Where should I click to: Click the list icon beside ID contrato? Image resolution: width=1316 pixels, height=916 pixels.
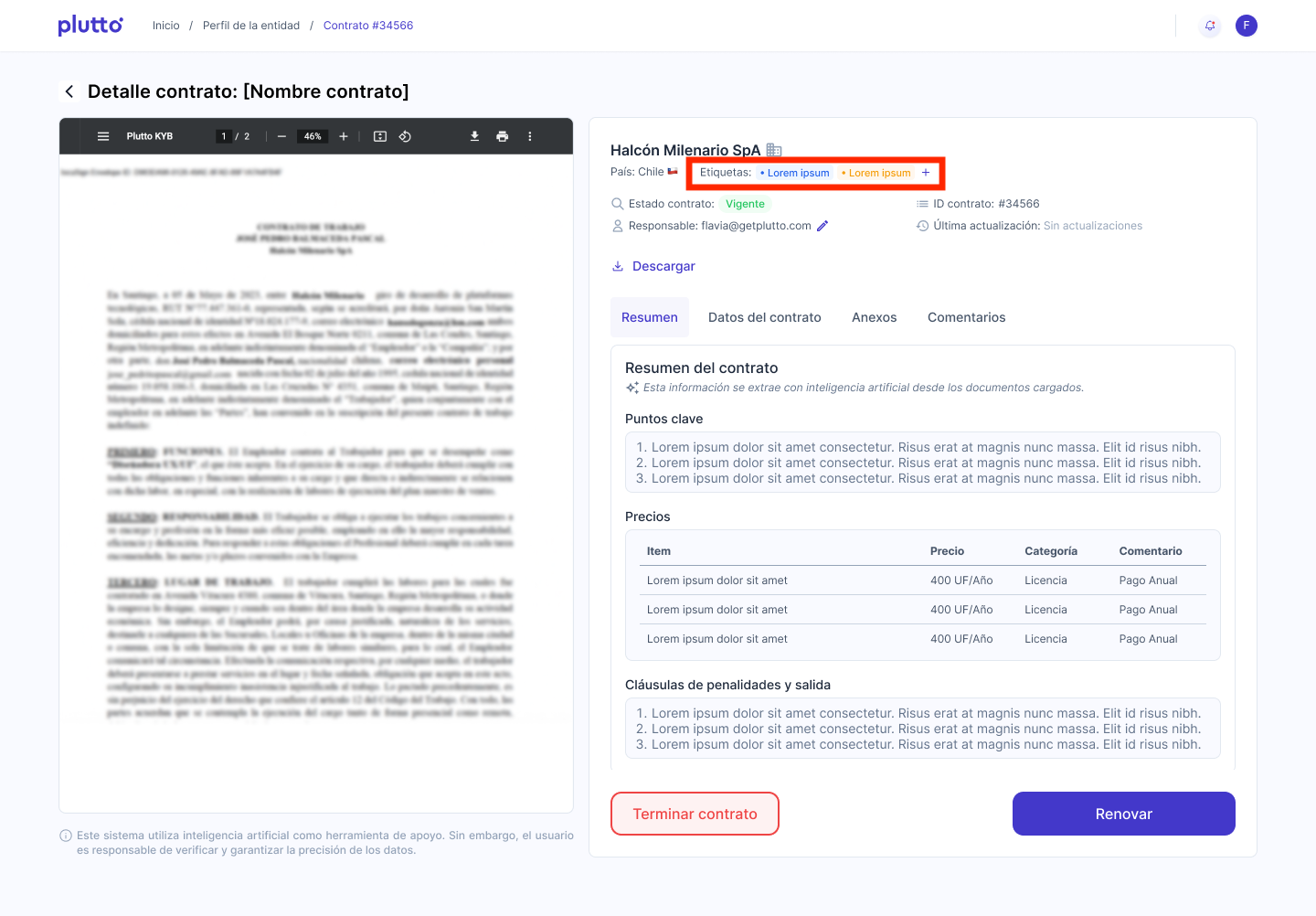(x=923, y=204)
